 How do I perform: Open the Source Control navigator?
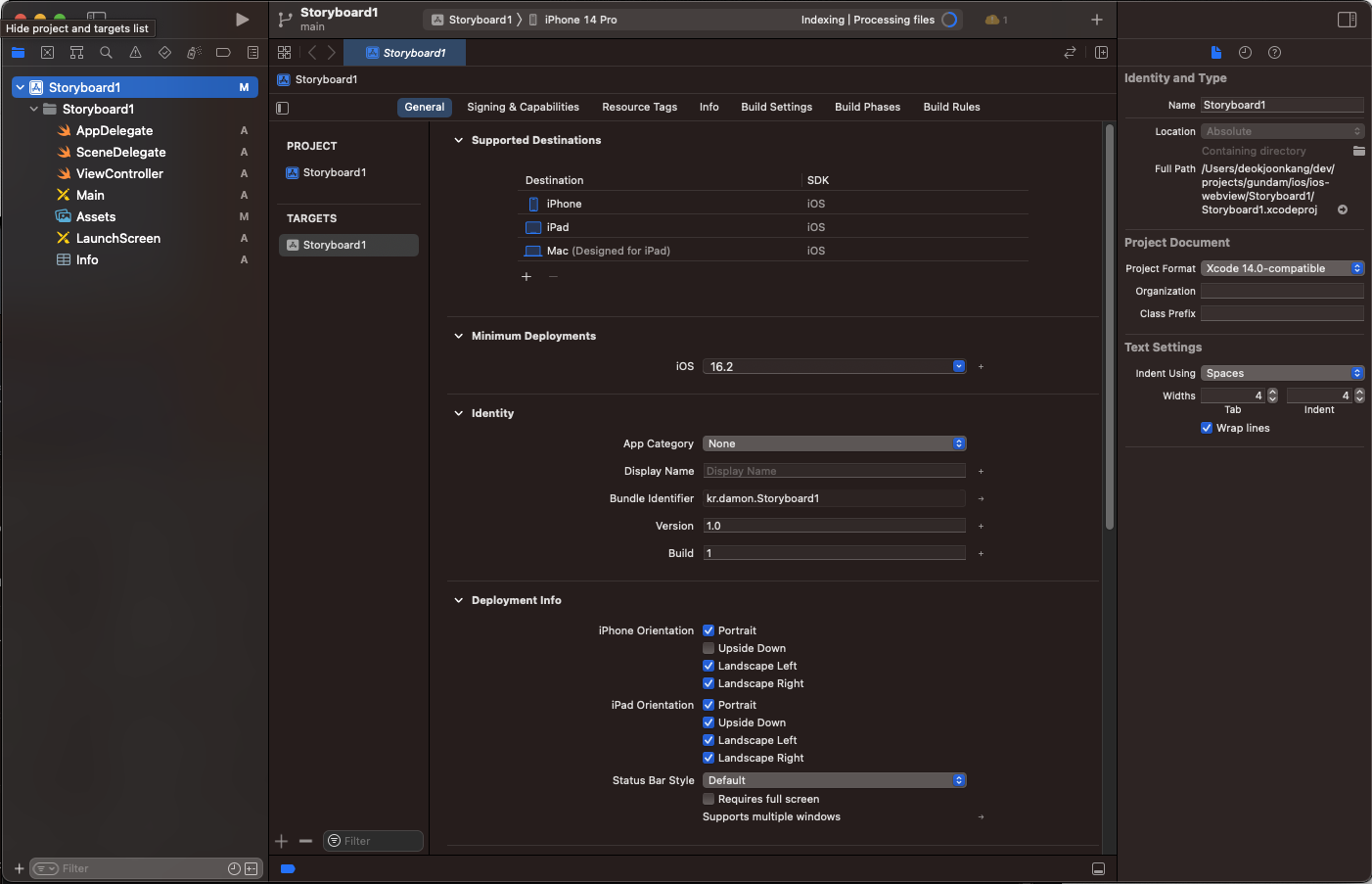coord(47,53)
